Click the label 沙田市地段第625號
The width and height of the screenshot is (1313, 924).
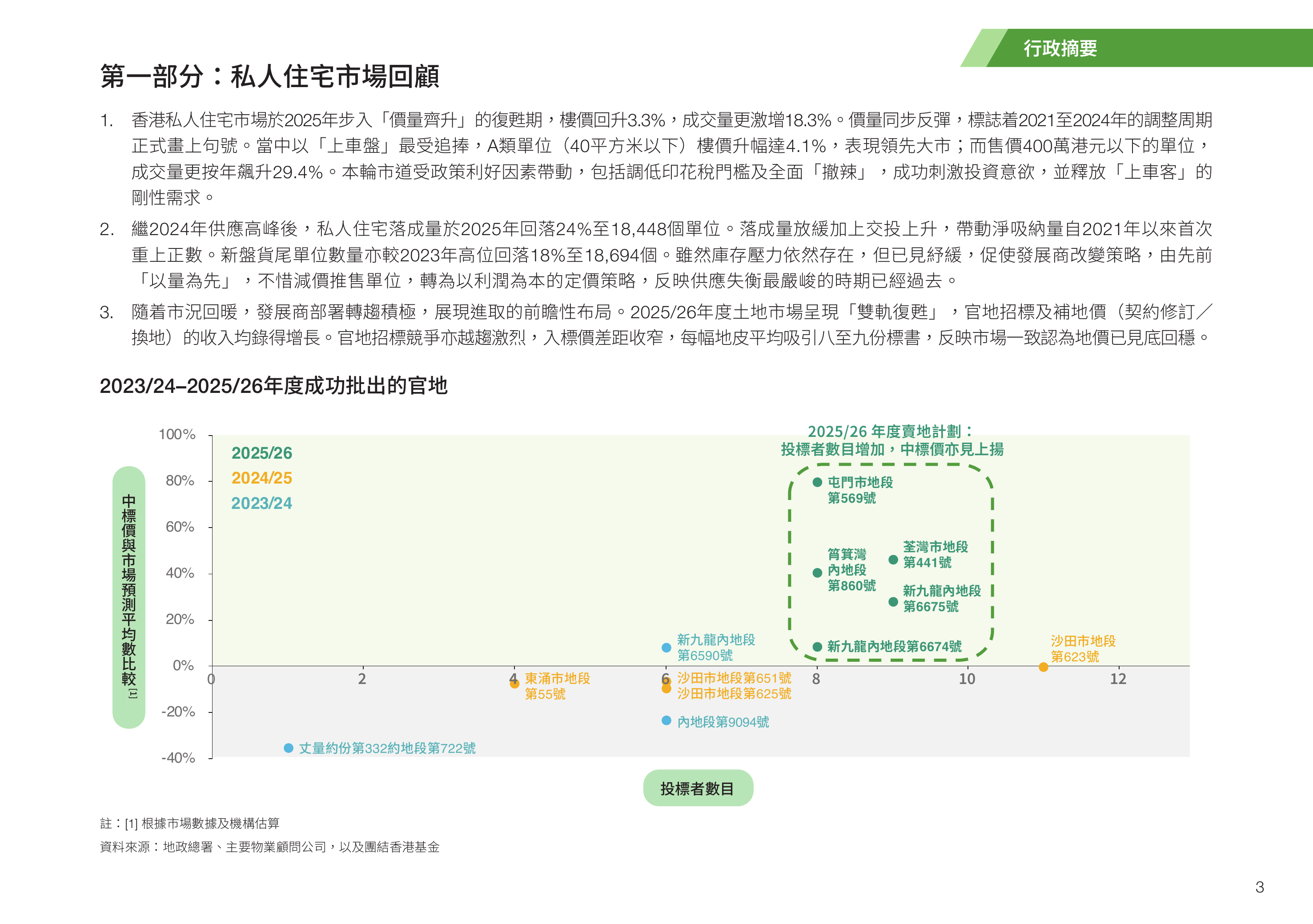point(734,694)
